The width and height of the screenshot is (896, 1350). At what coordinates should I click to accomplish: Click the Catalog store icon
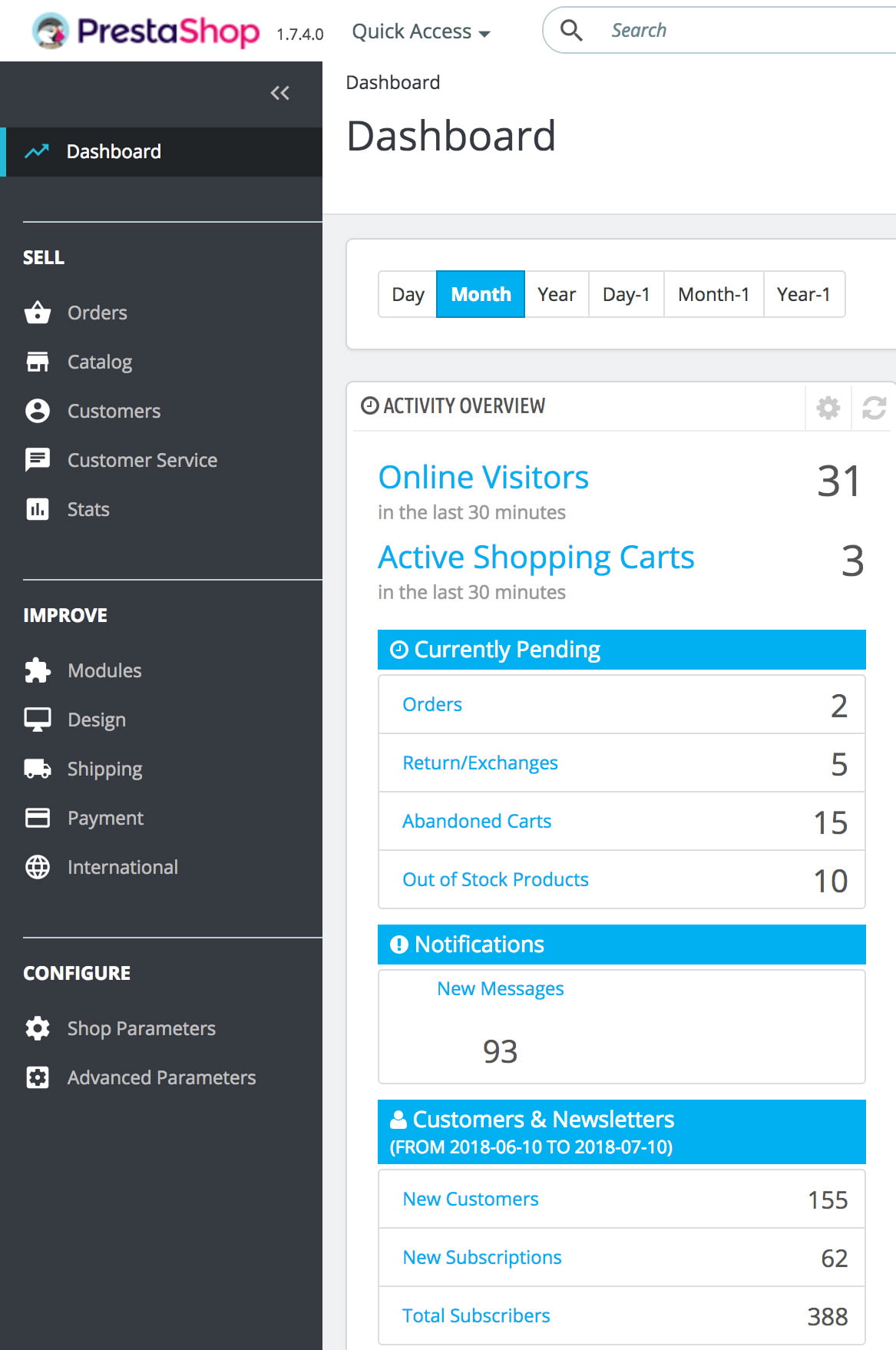37,362
